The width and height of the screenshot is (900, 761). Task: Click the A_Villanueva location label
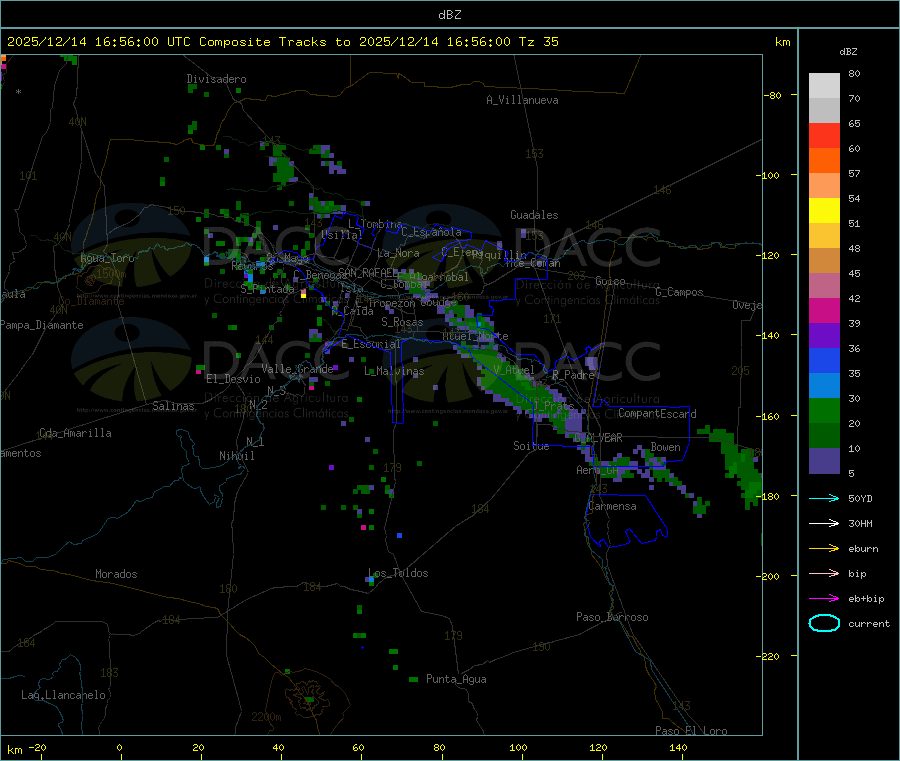[x=522, y=100]
